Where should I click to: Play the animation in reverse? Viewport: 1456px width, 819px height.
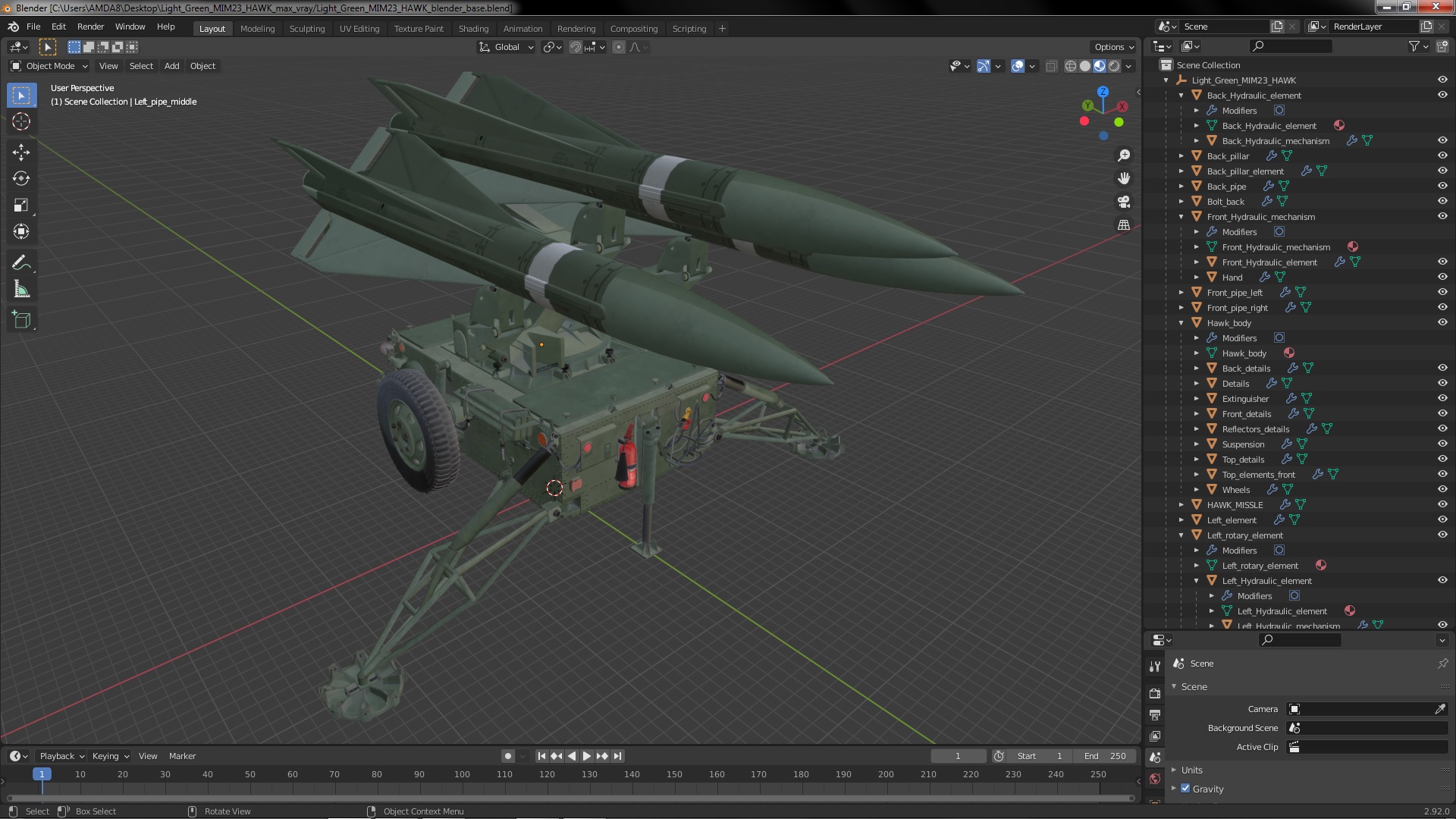coord(572,756)
